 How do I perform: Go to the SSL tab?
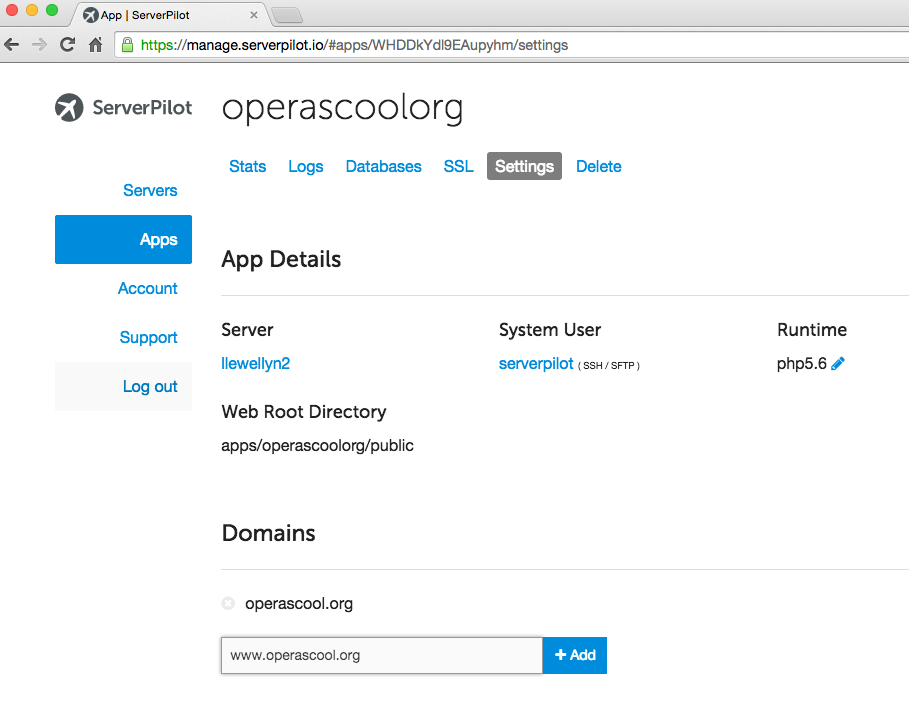coord(458,167)
